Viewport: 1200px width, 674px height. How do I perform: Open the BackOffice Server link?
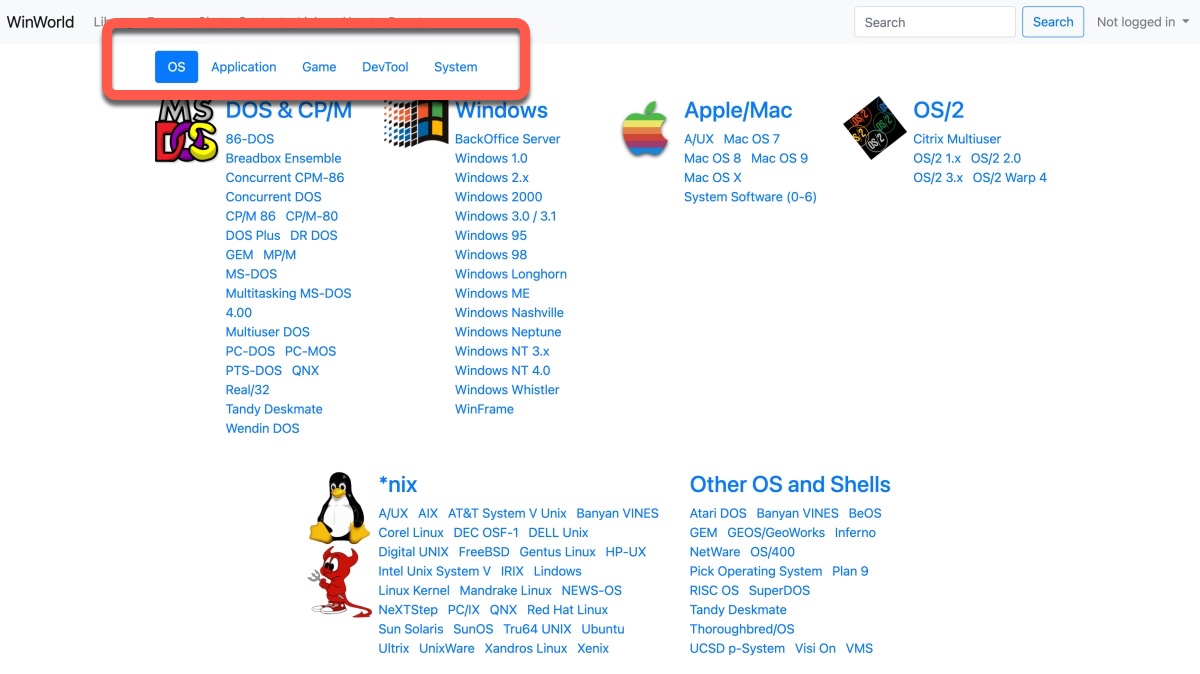508,139
